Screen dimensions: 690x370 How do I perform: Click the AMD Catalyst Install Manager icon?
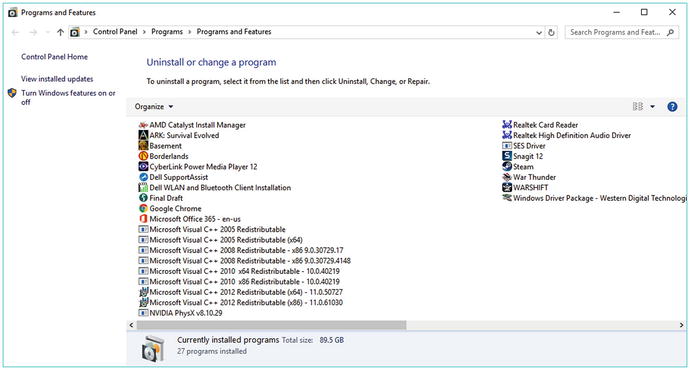[x=143, y=125]
